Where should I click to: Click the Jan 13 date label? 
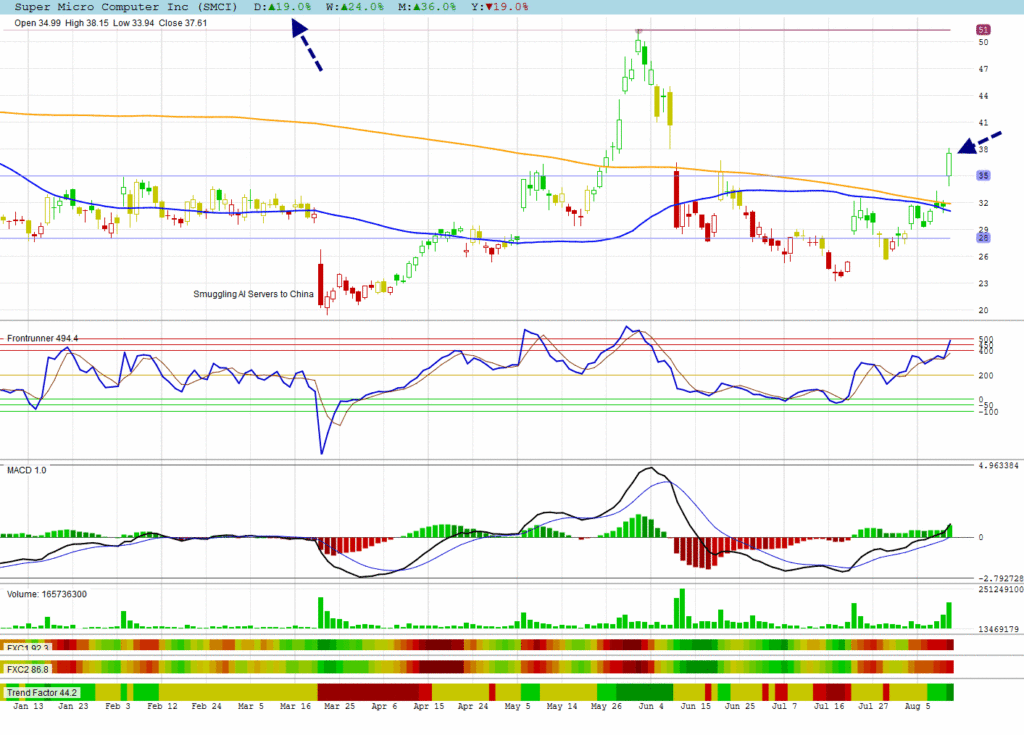pyautogui.click(x=28, y=706)
